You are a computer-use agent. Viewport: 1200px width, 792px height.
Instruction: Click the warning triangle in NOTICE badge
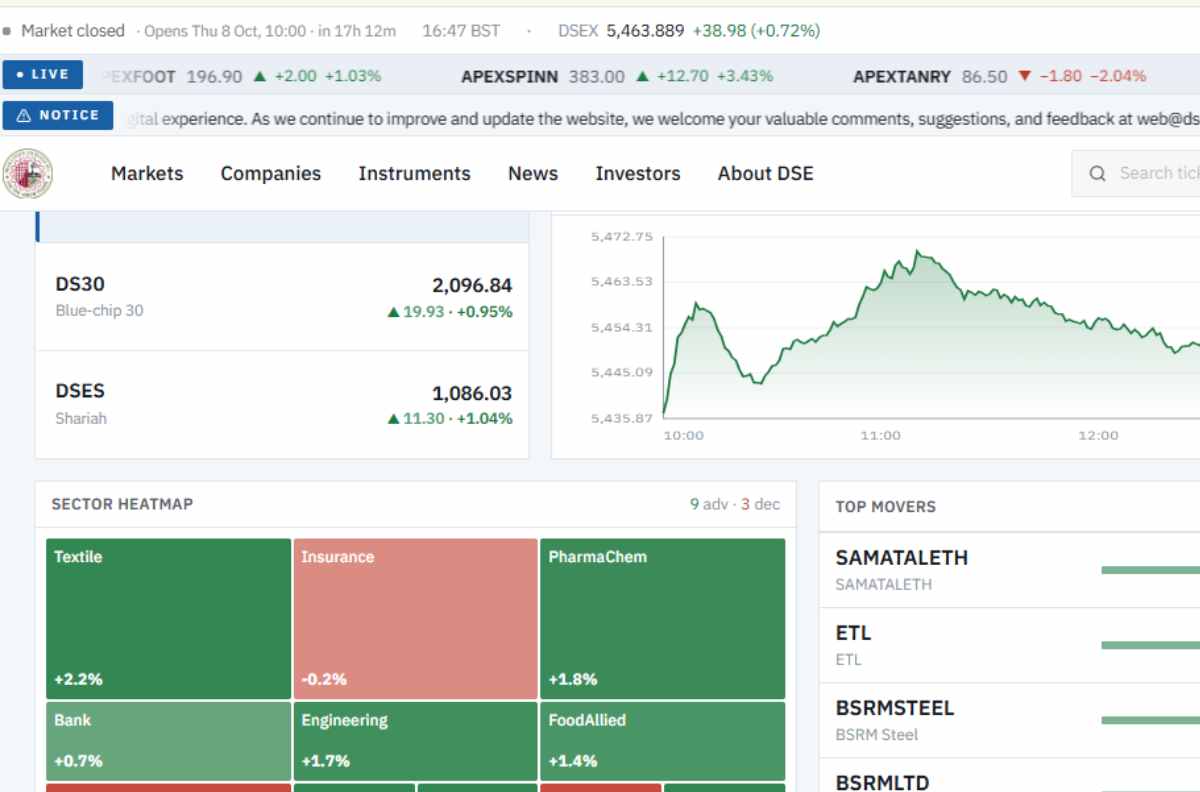tap(24, 116)
